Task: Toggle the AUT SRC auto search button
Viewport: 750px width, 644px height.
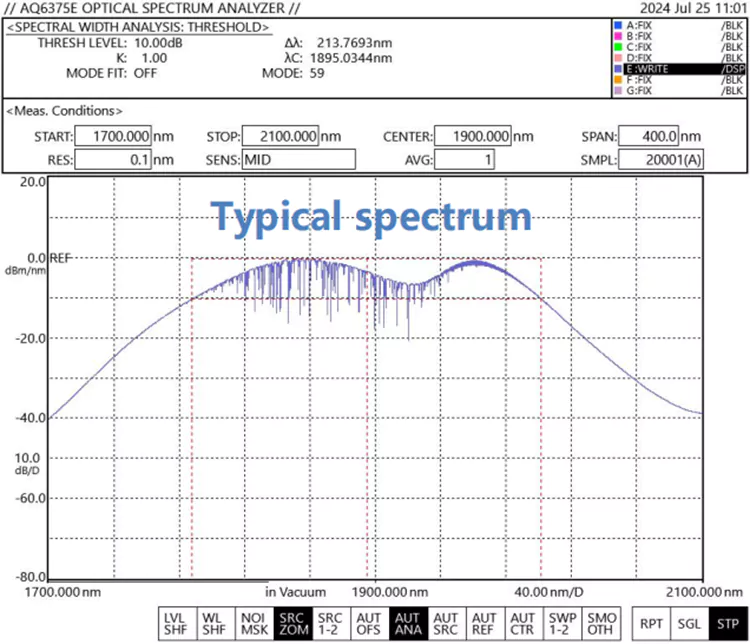Action: (x=446, y=624)
